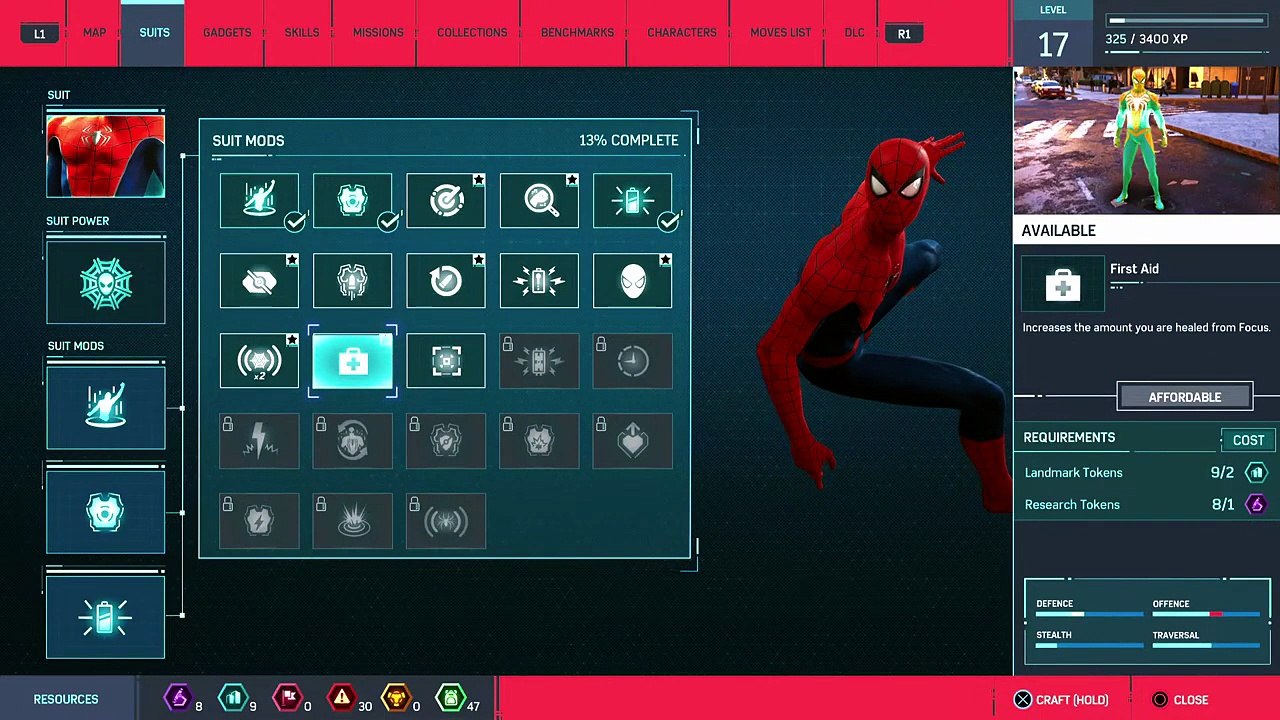Click the DEFENCE stat bar
Image resolution: width=1280 pixels, height=720 pixels.
pos(1089,614)
